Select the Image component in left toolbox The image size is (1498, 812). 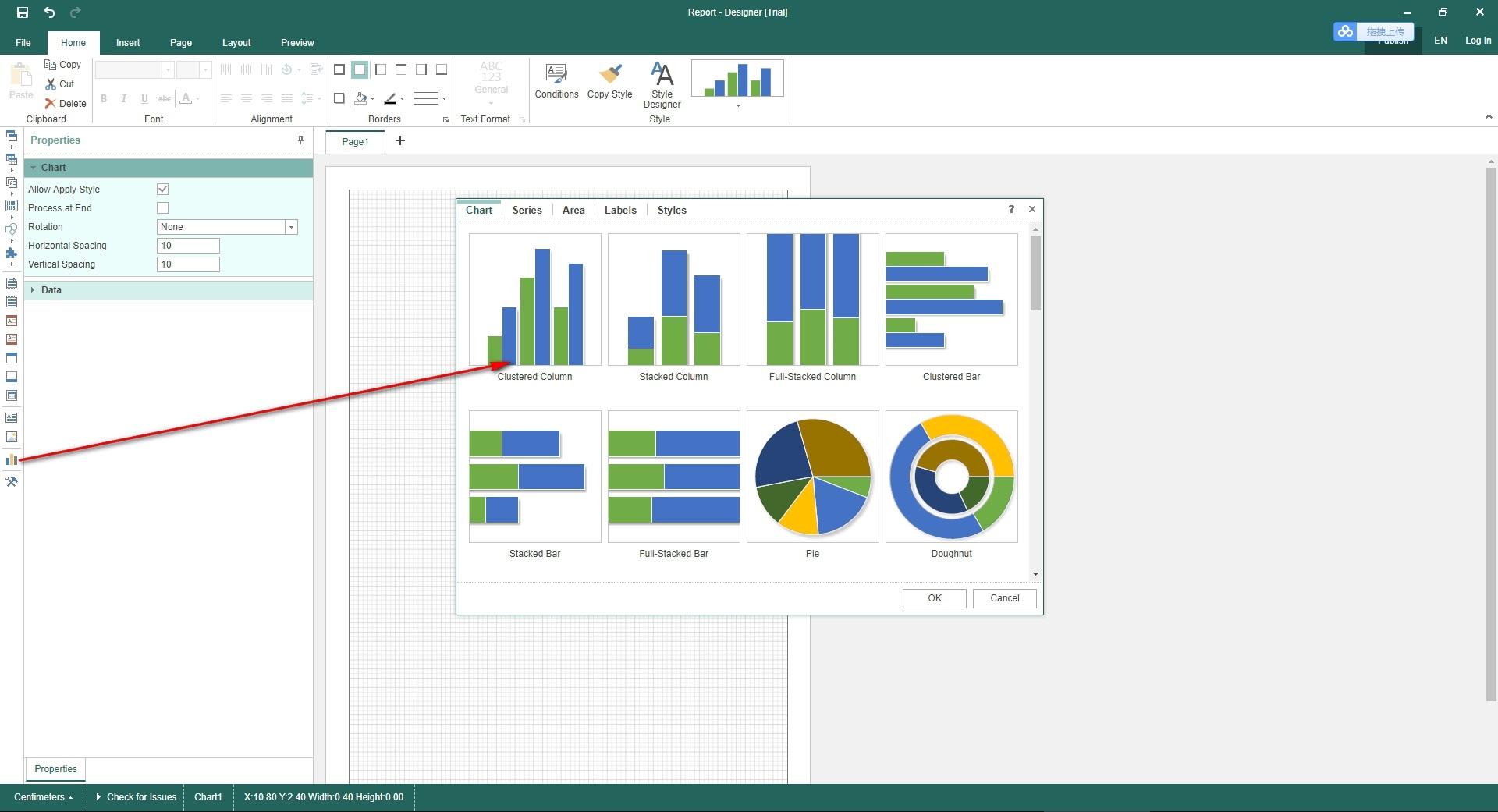[12, 438]
